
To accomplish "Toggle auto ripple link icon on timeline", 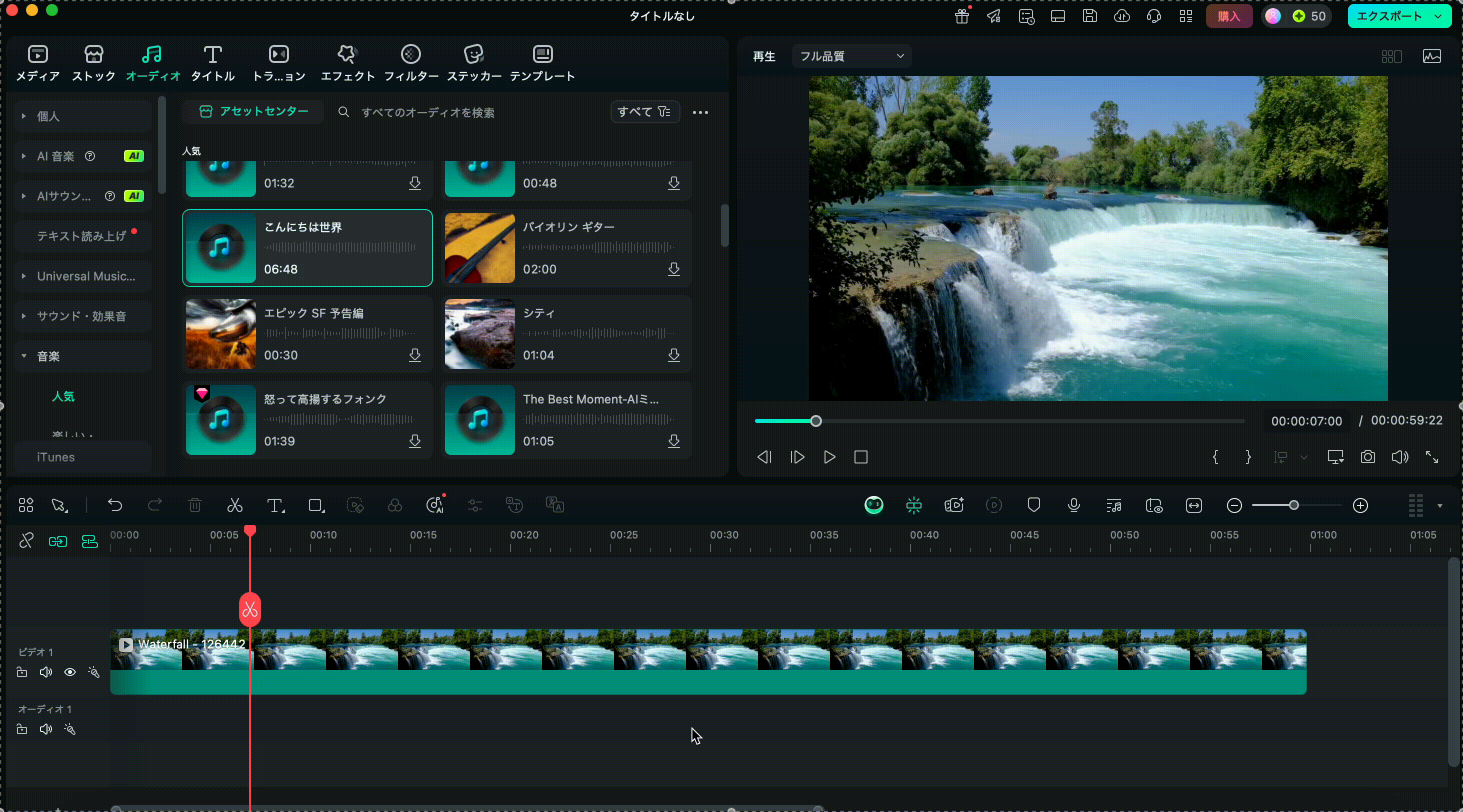I will click(x=58, y=541).
